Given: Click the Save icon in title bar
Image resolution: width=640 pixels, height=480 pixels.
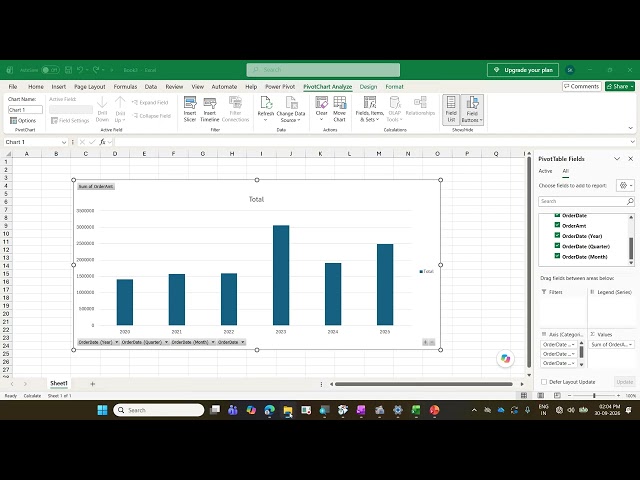Looking at the screenshot, I should tap(69, 70).
